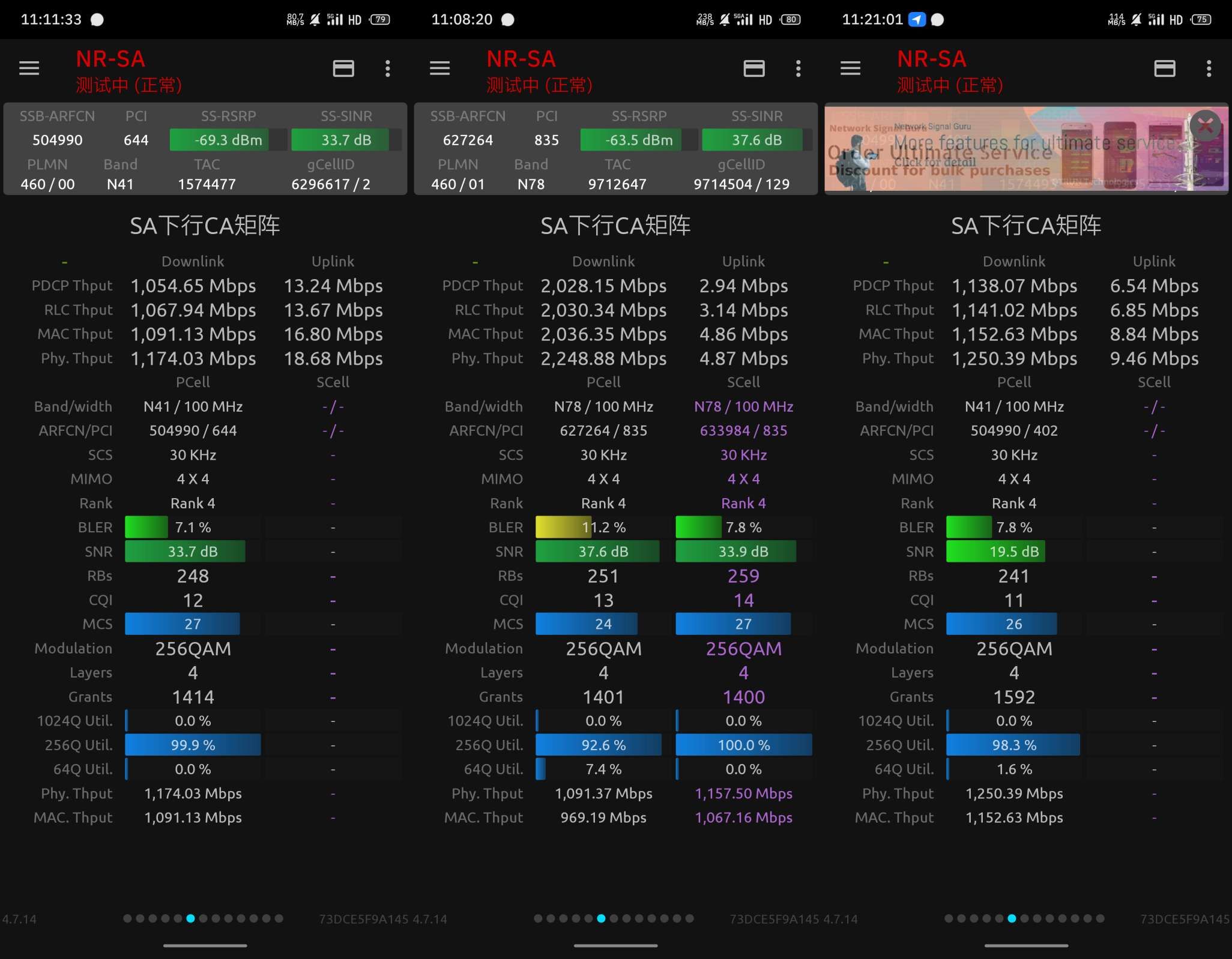Close the Network Signal Guru ad banner
The width and height of the screenshot is (1232, 959).
coord(1205,125)
